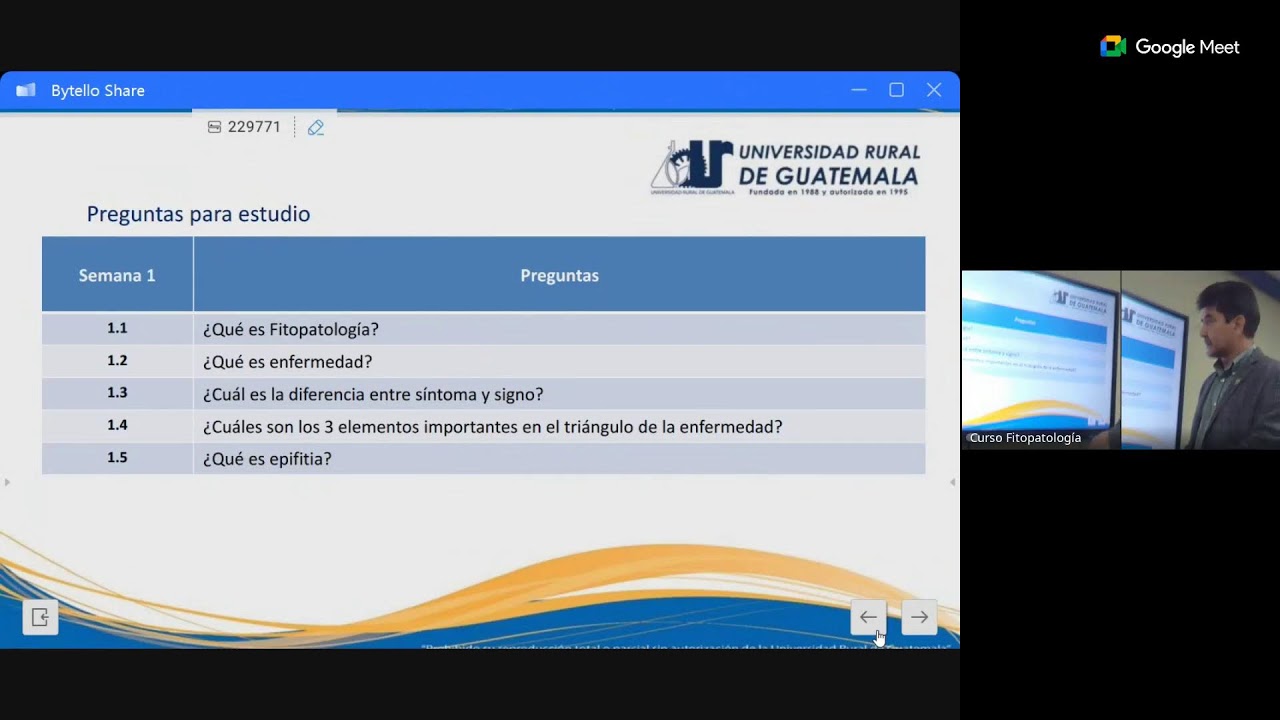1280x720 pixels.
Task: Click the row number 1.2 cell
Action: pos(117,361)
